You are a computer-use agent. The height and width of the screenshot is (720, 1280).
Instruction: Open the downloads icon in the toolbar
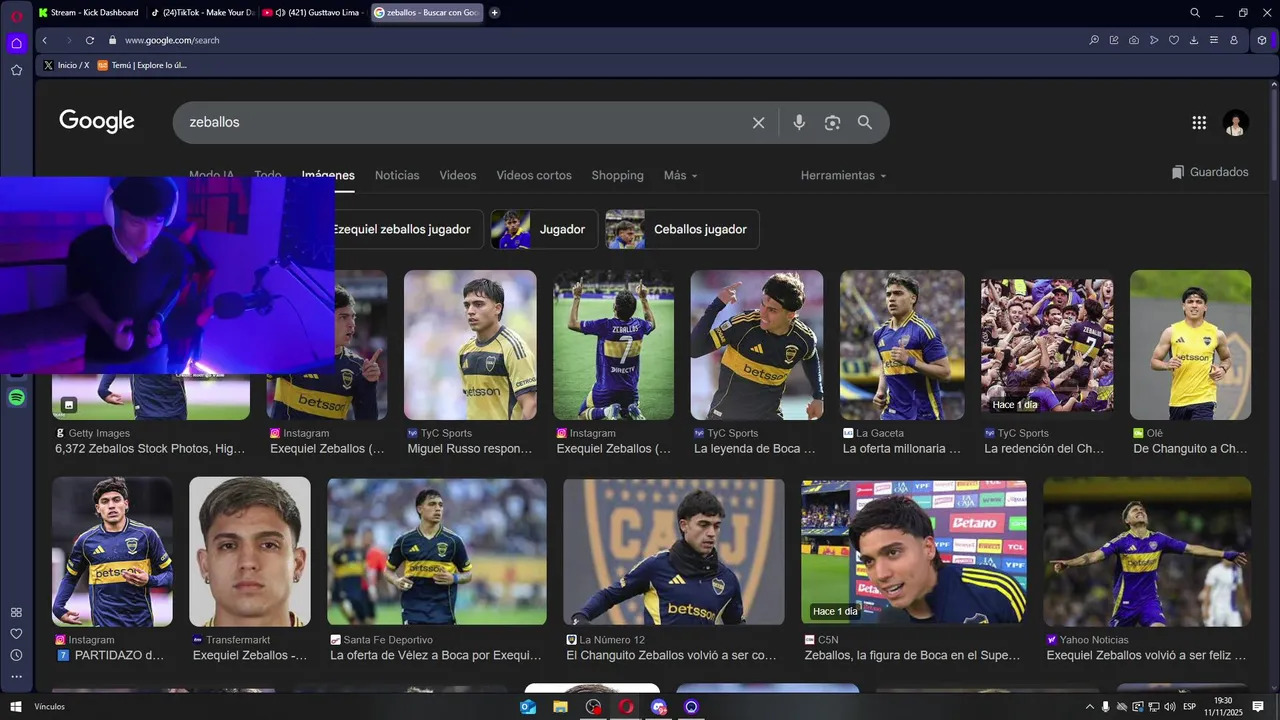(1194, 40)
